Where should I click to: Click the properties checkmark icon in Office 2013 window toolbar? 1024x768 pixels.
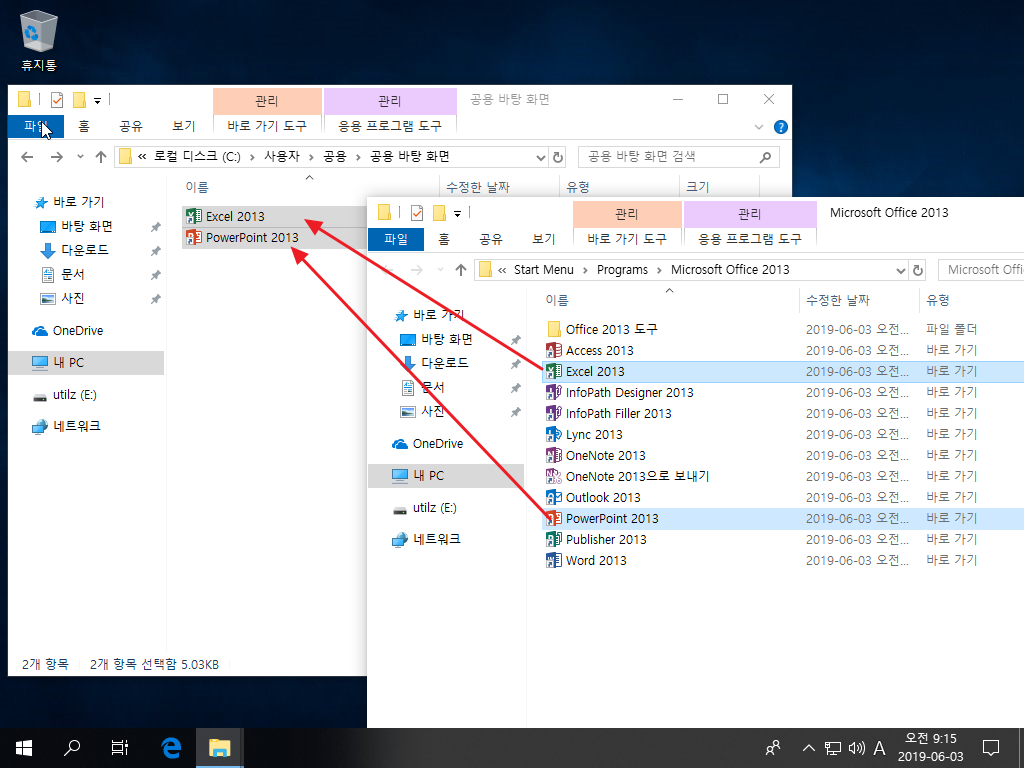tap(417, 212)
